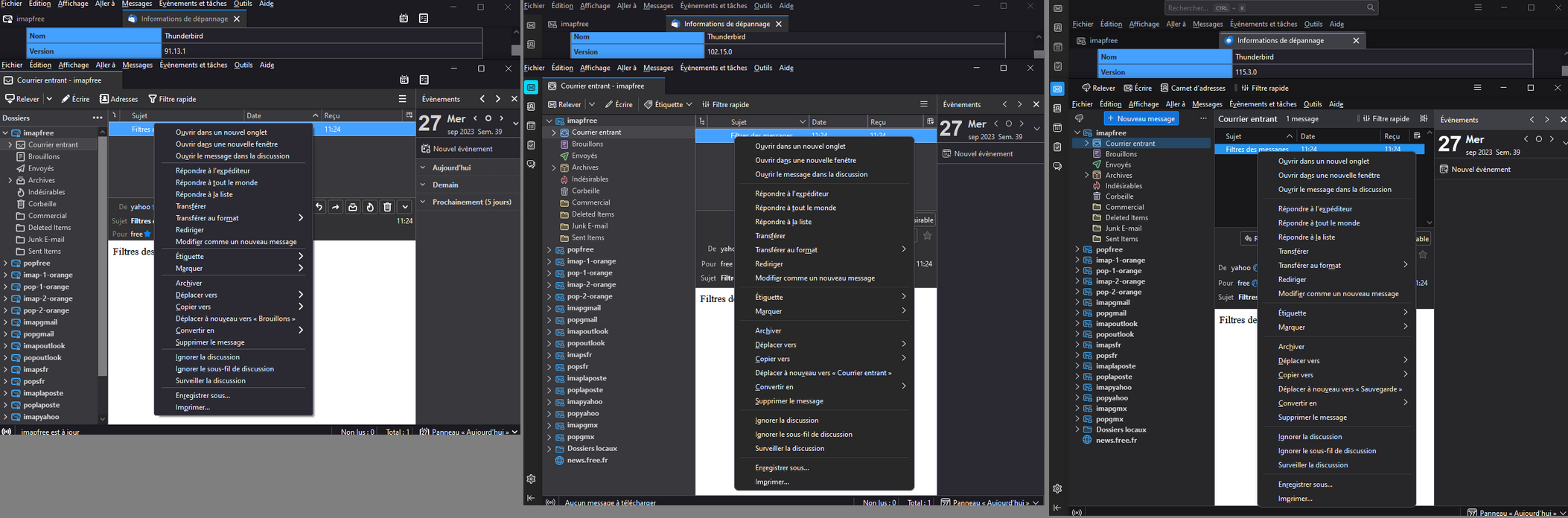Choose Déplacer à nouveau vers « Brouillons »
This screenshot has width=1568, height=518.
pyautogui.click(x=235, y=319)
